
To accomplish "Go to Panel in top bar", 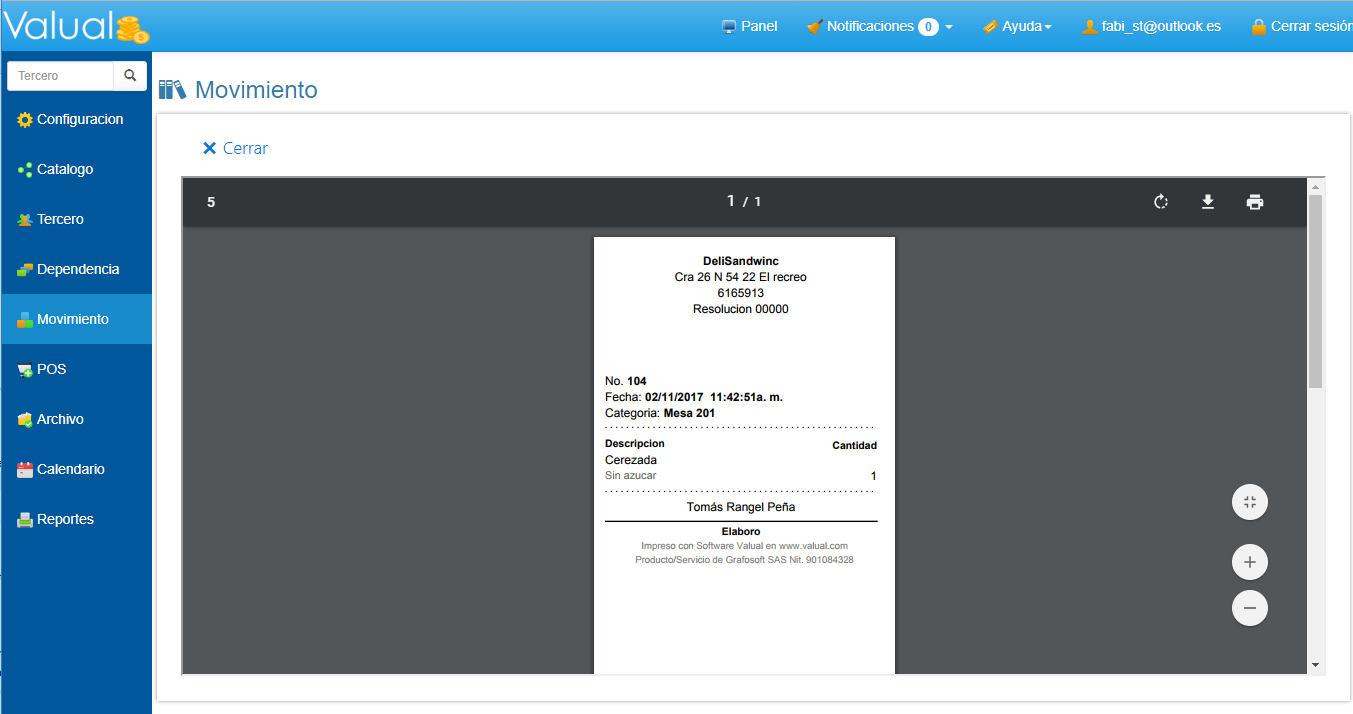I will pos(749,27).
